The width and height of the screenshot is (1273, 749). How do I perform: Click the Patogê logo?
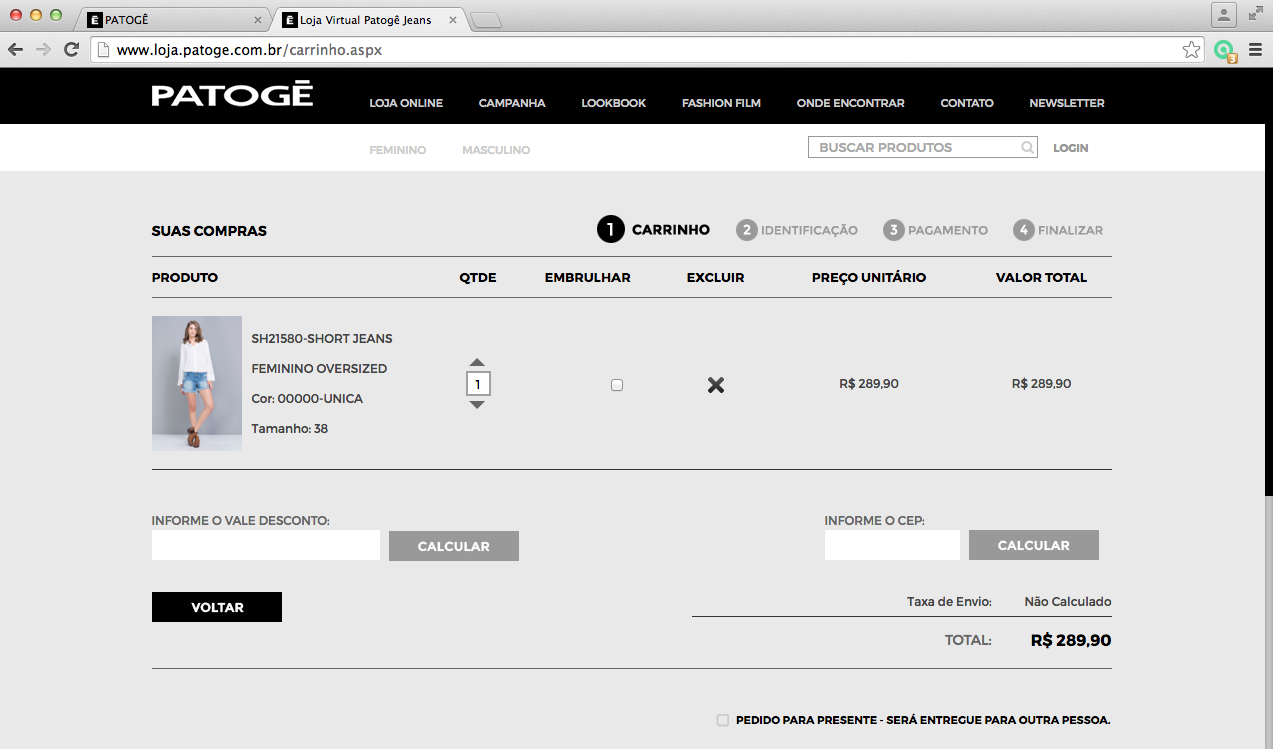(232, 96)
